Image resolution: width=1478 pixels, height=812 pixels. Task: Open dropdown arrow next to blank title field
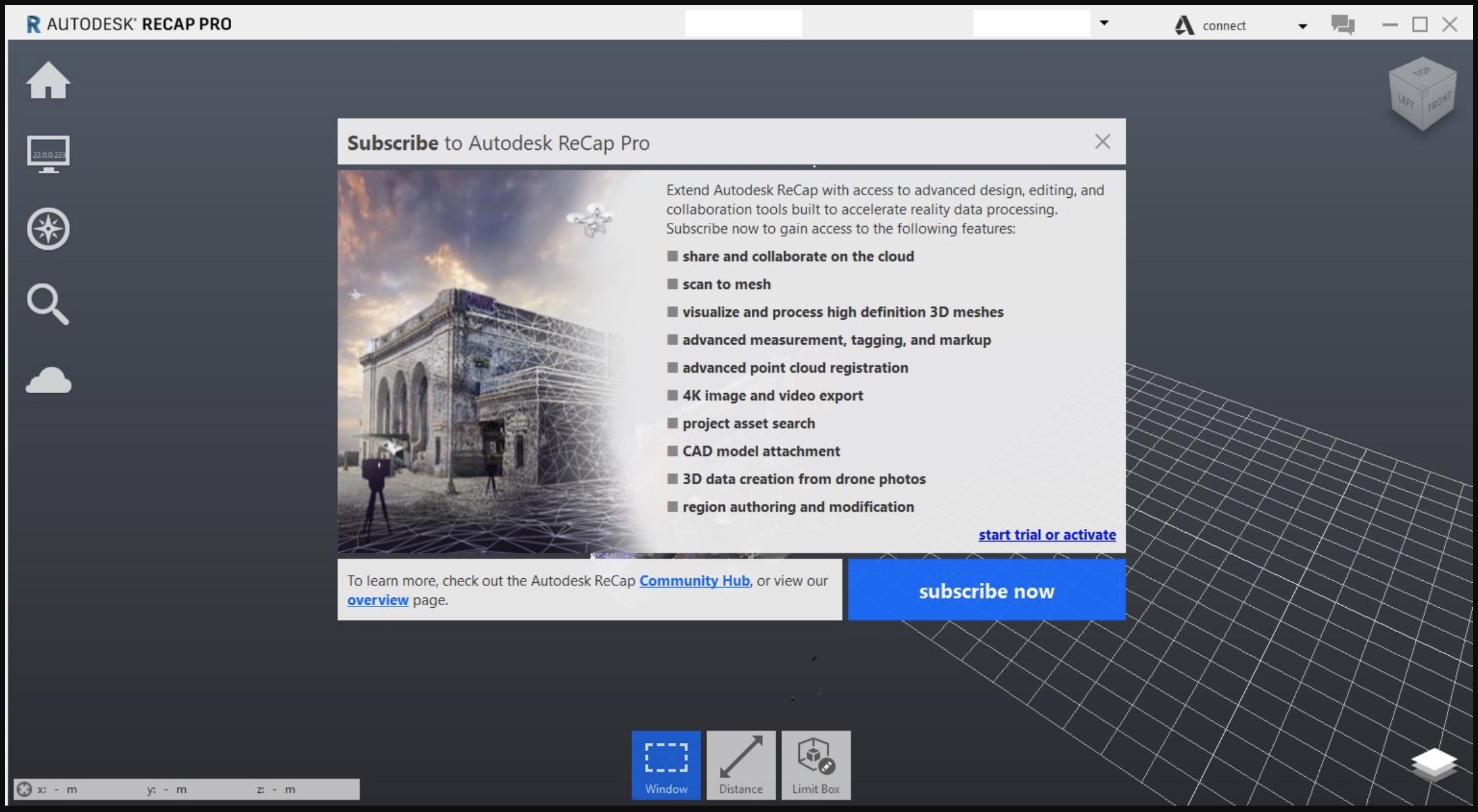click(1104, 23)
